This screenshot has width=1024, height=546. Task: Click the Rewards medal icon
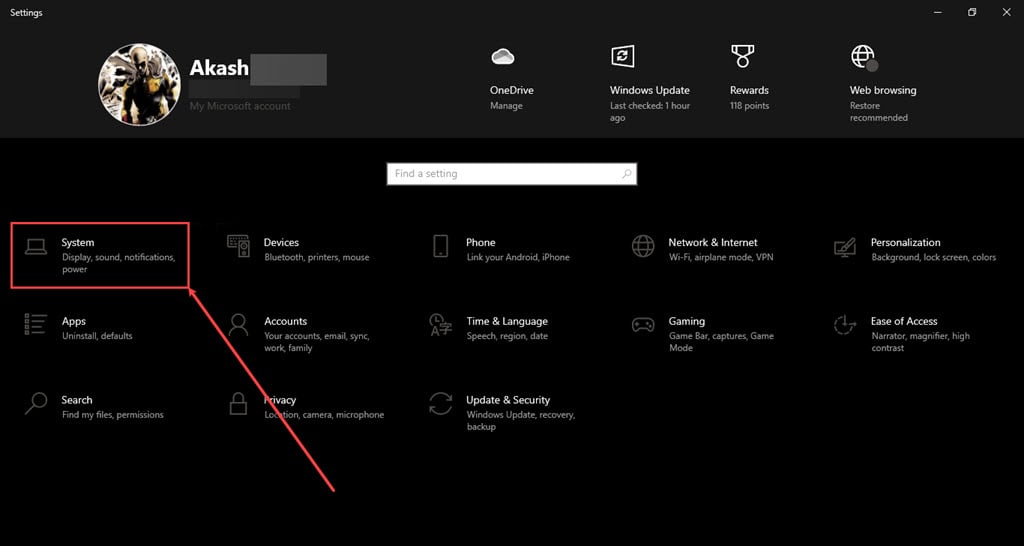[x=743, y=56]
